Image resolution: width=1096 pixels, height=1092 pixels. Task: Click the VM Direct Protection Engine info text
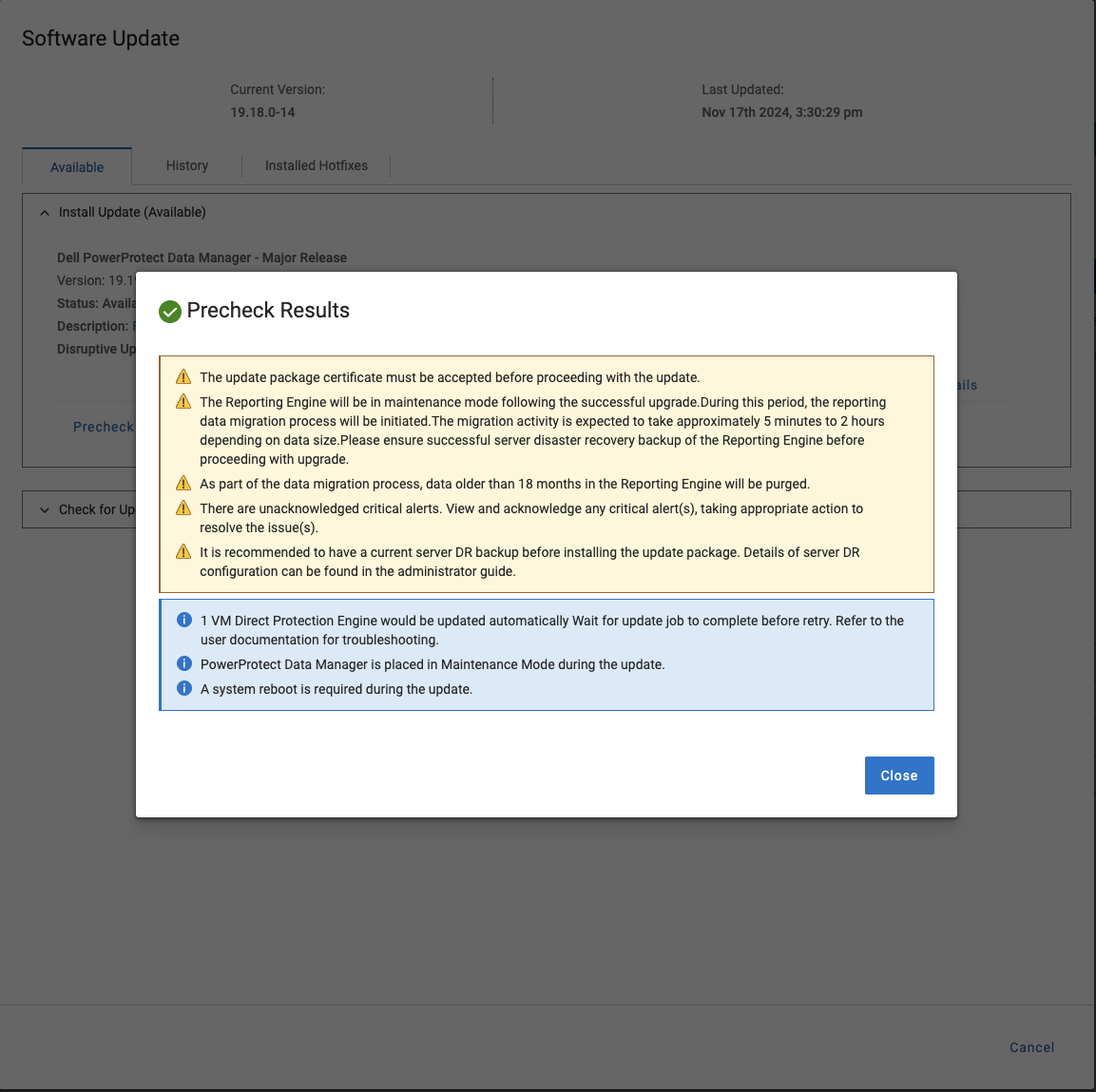coord(552,630)
